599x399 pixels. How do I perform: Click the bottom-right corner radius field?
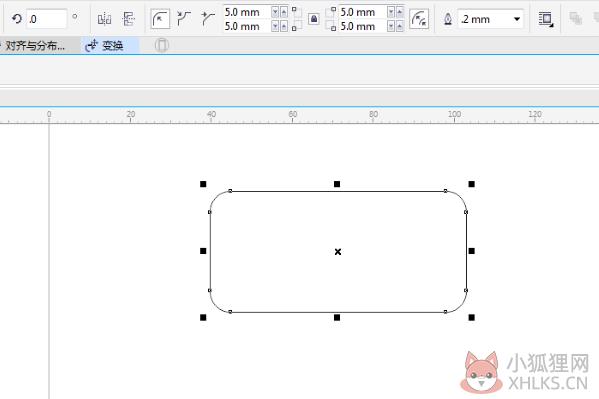[x=363, y=26]
